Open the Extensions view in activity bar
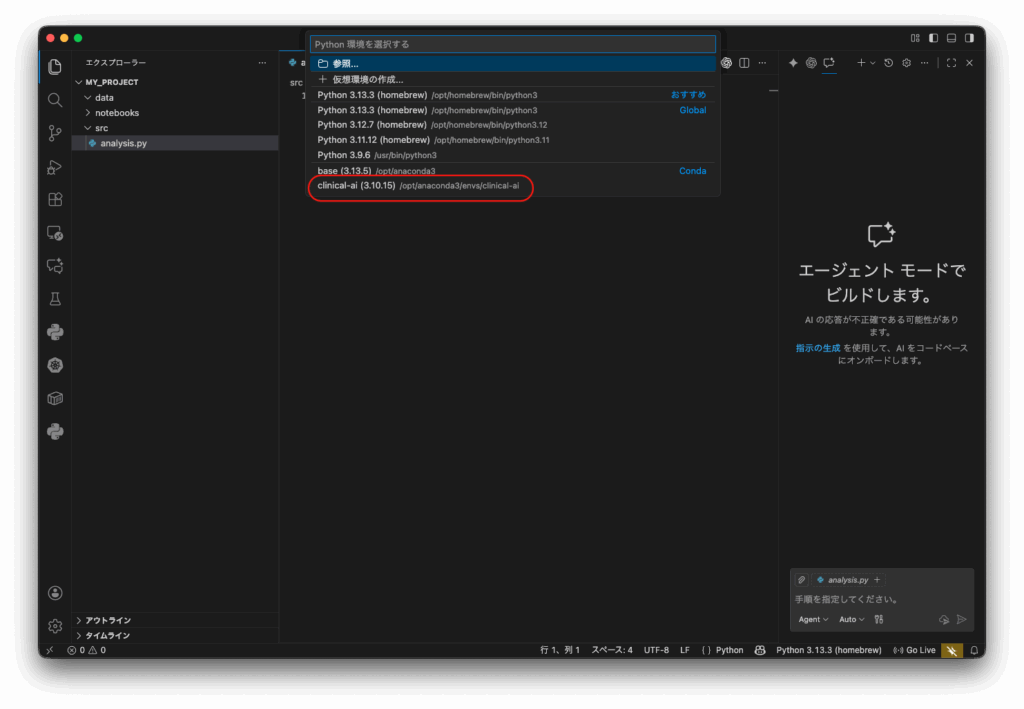Image resolution: width=1024 pixels, height=709 pixels. coord(55,200)
